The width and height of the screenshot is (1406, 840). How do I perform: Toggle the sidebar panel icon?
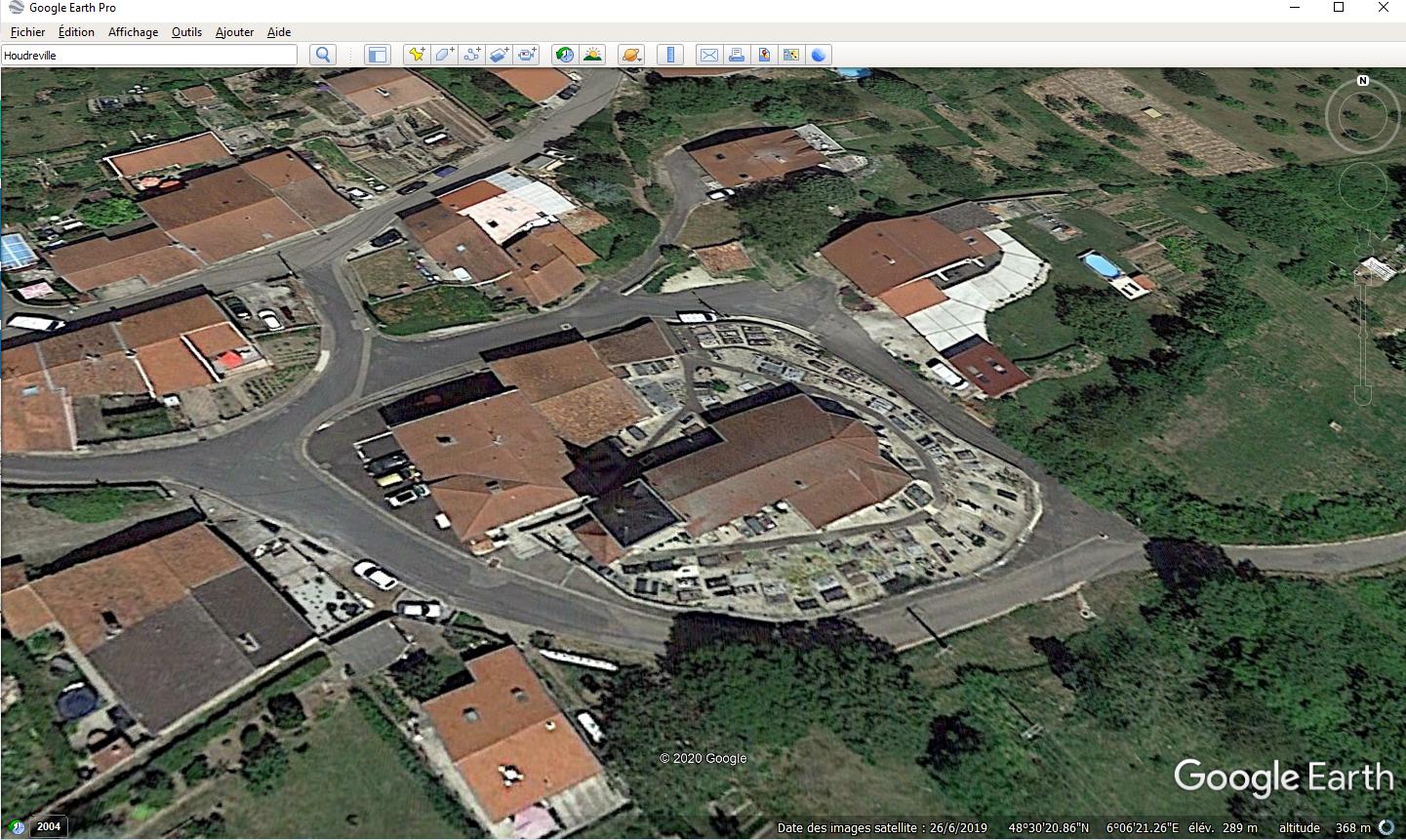(378, 55)
